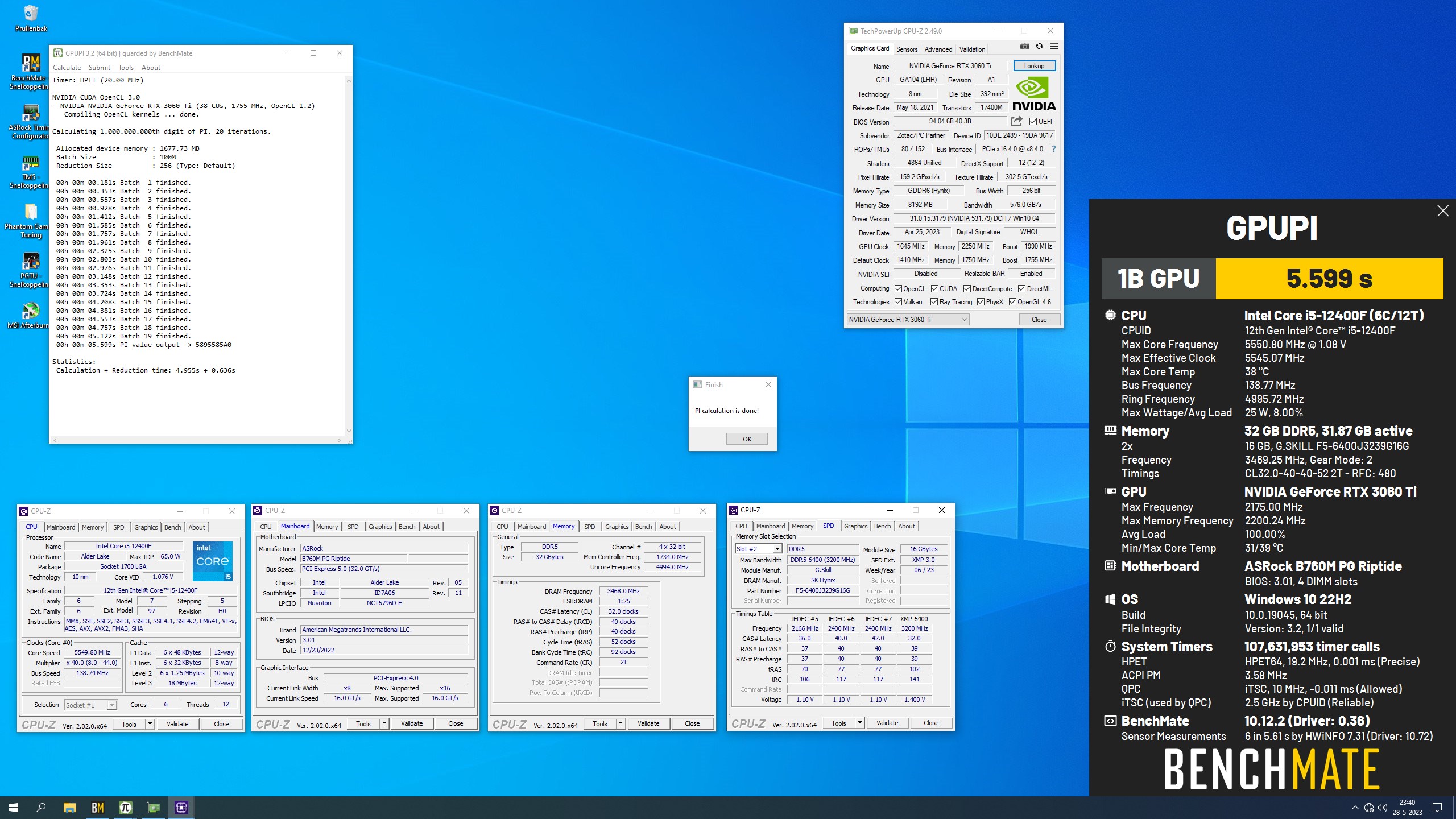1456x819 pixels.
Task: Click the Bus Interface question mark icon
Action: 1053,149
